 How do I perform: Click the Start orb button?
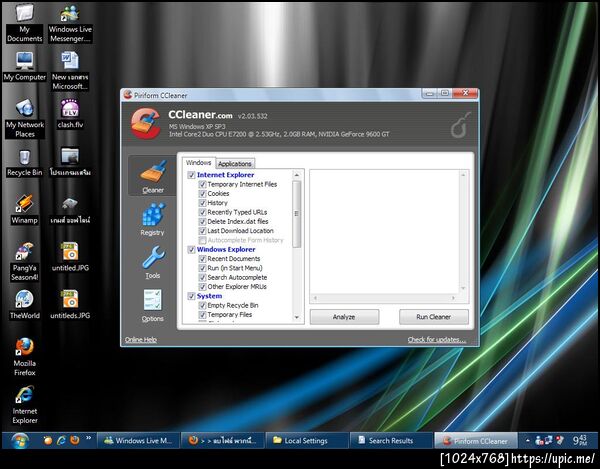[20, 441]
